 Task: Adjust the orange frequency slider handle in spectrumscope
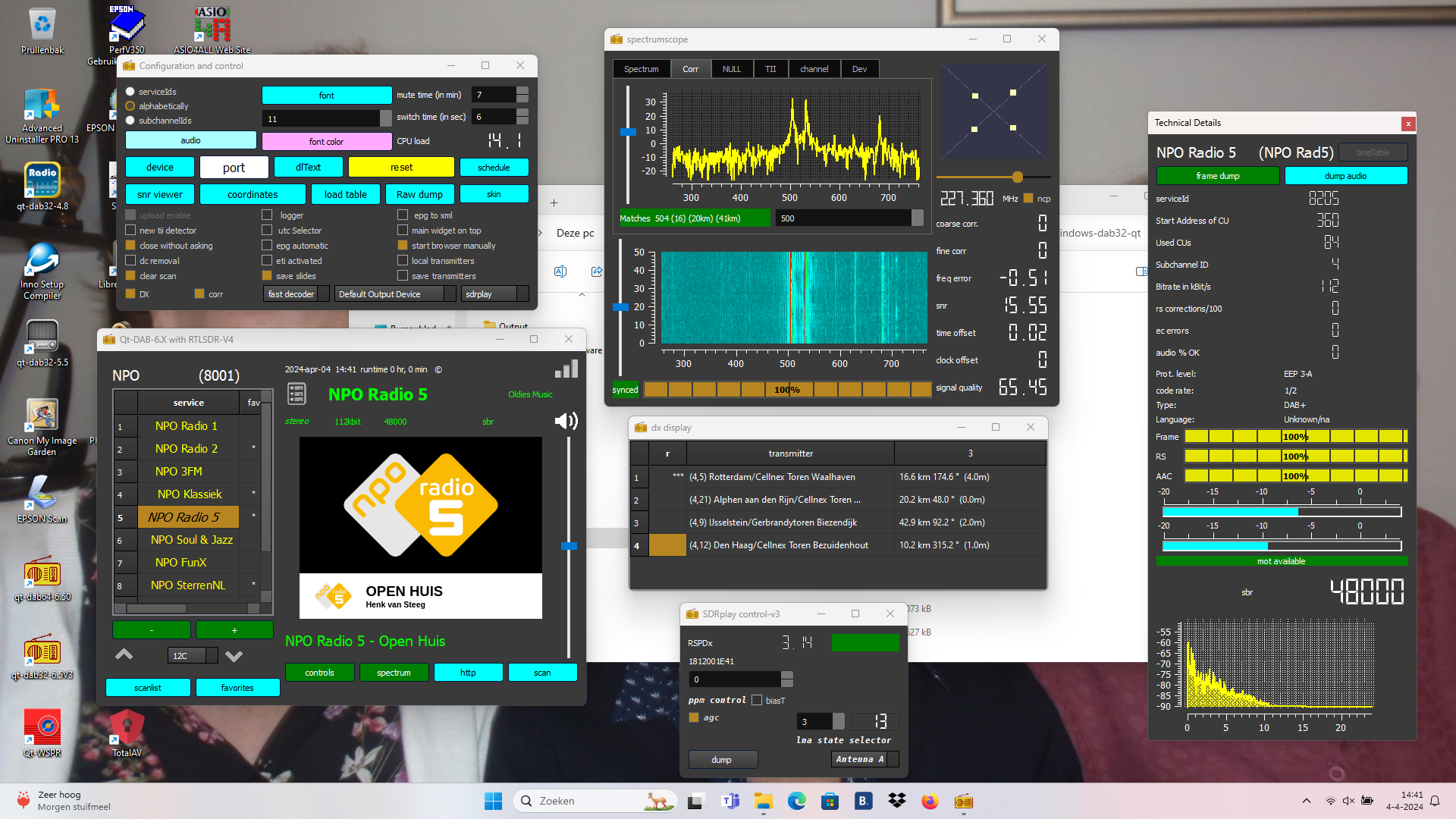1017,177
